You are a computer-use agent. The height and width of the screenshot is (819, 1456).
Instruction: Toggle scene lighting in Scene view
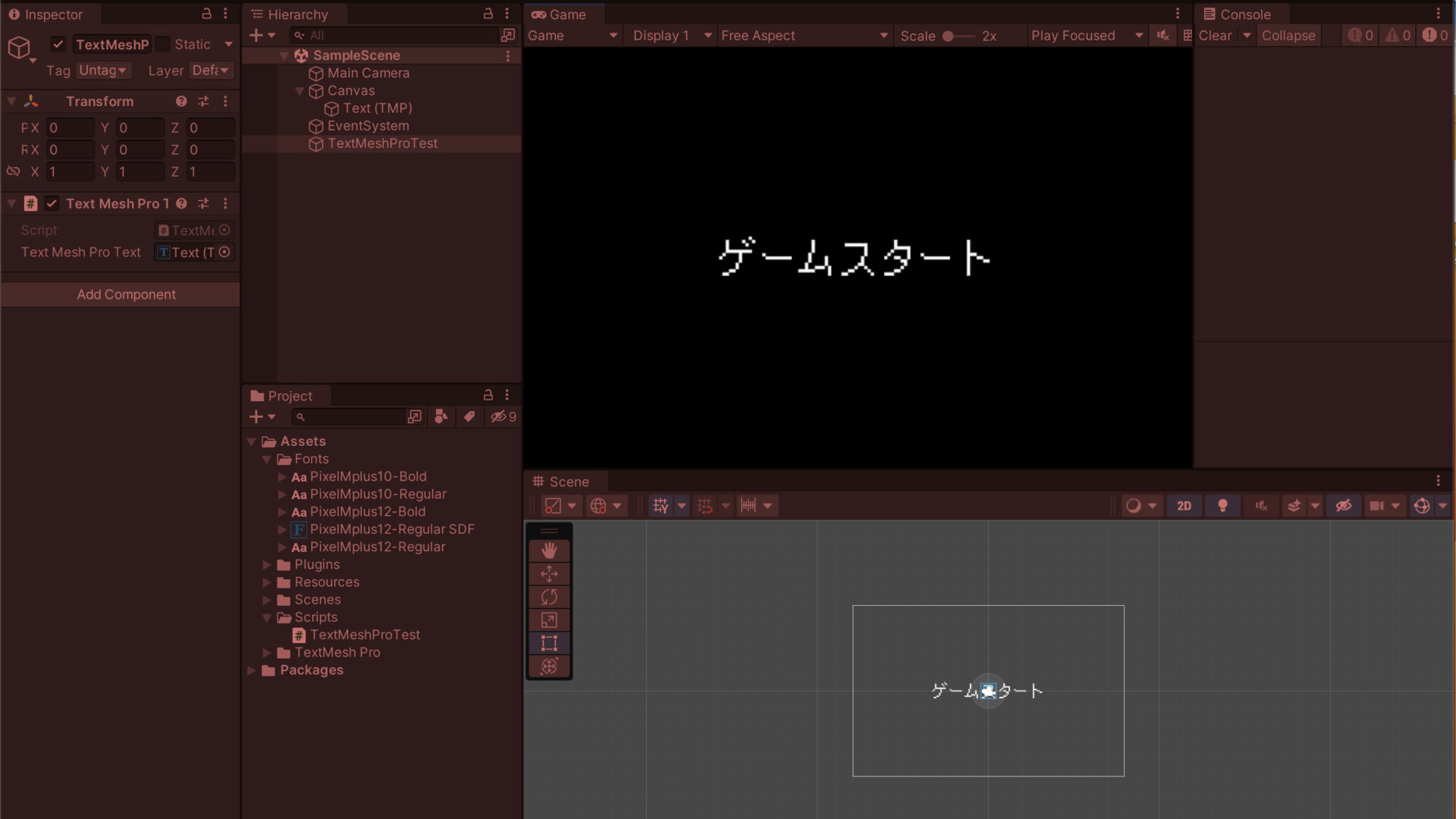pyautogui.click(x=1222, y=505)
